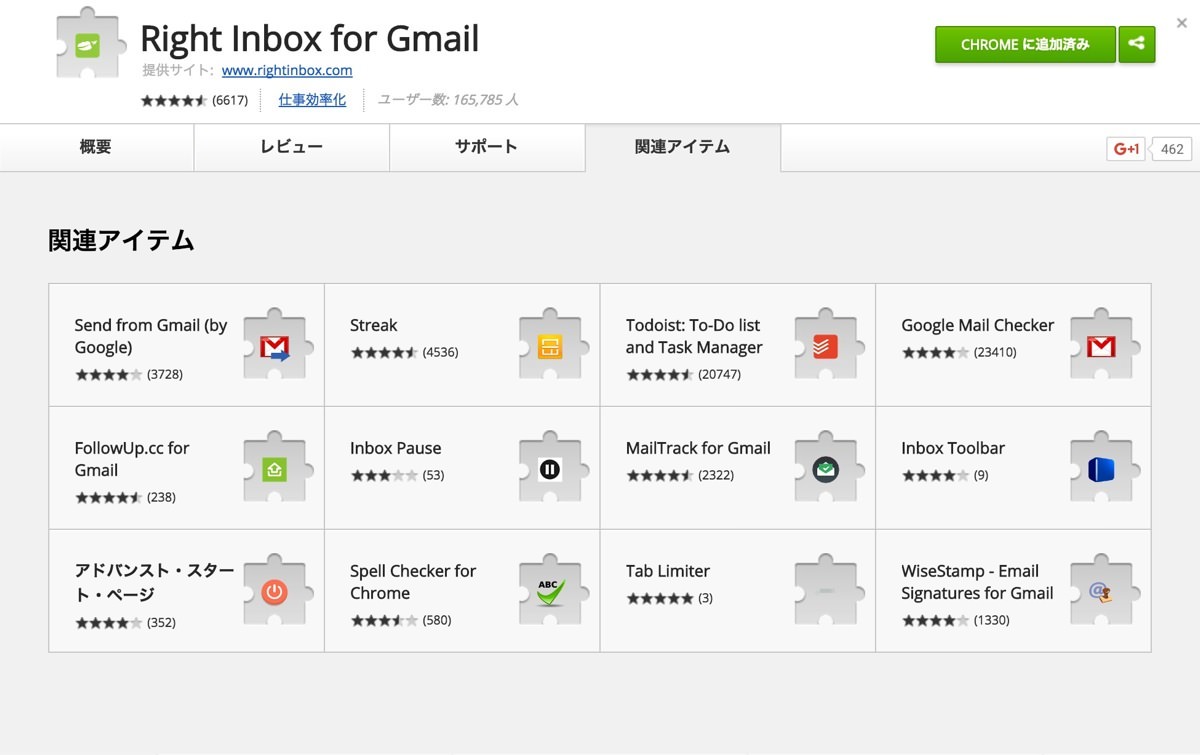Viewport: 1200px width, 755px height.
Task: Open Spell Checker for Chrome title
Action: tap(413, 582)
